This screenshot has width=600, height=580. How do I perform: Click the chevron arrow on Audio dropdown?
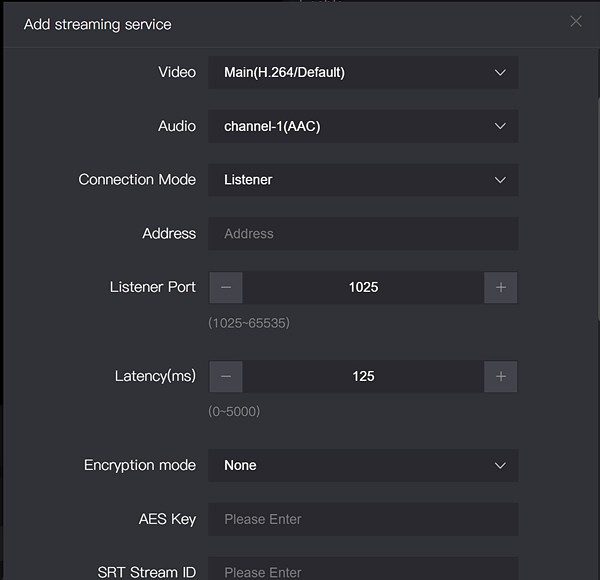(501, 126)
